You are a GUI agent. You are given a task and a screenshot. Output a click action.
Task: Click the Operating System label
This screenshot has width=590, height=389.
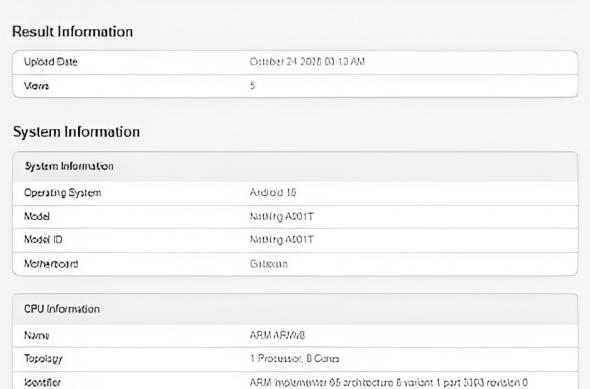coord(62,193)
